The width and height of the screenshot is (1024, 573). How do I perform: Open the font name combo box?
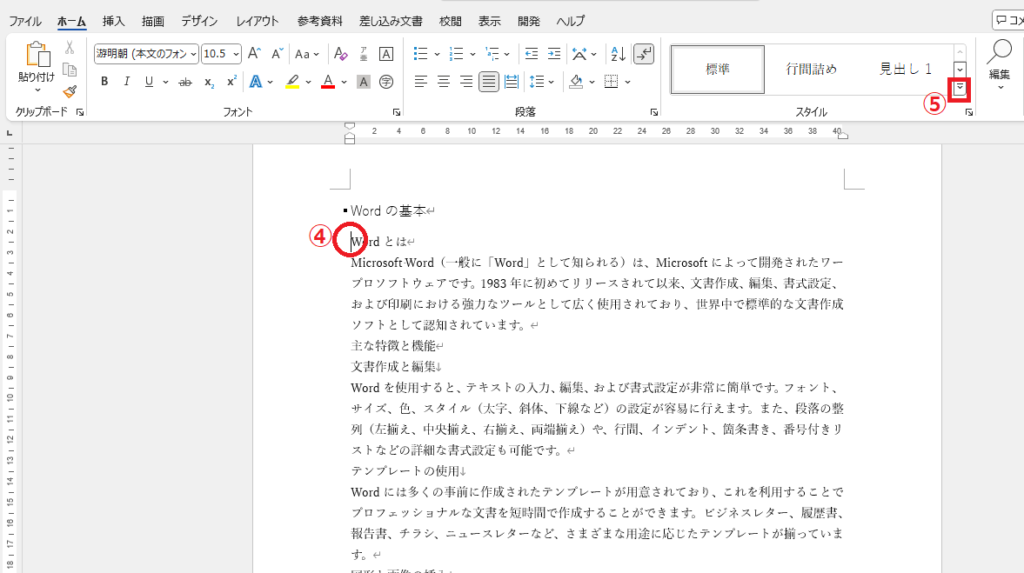146,54
